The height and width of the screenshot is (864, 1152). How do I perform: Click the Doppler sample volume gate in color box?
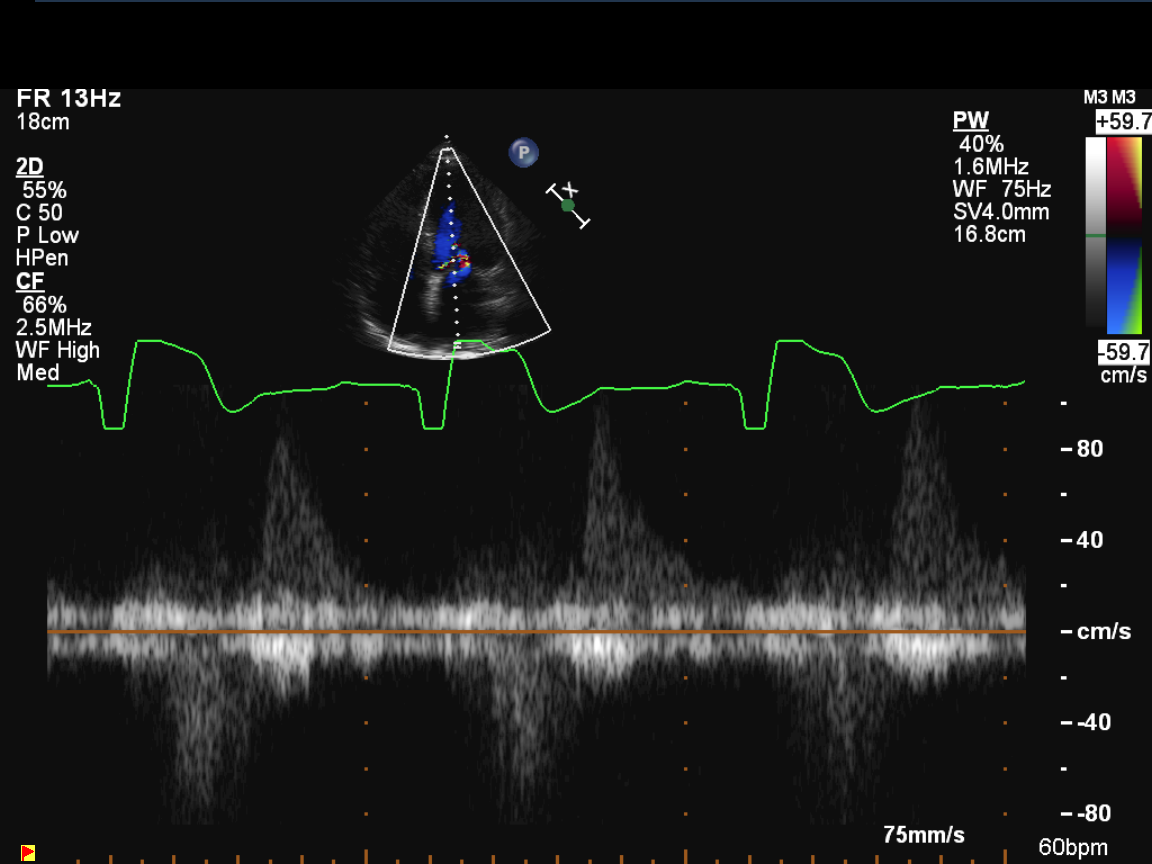pos(456,261)
